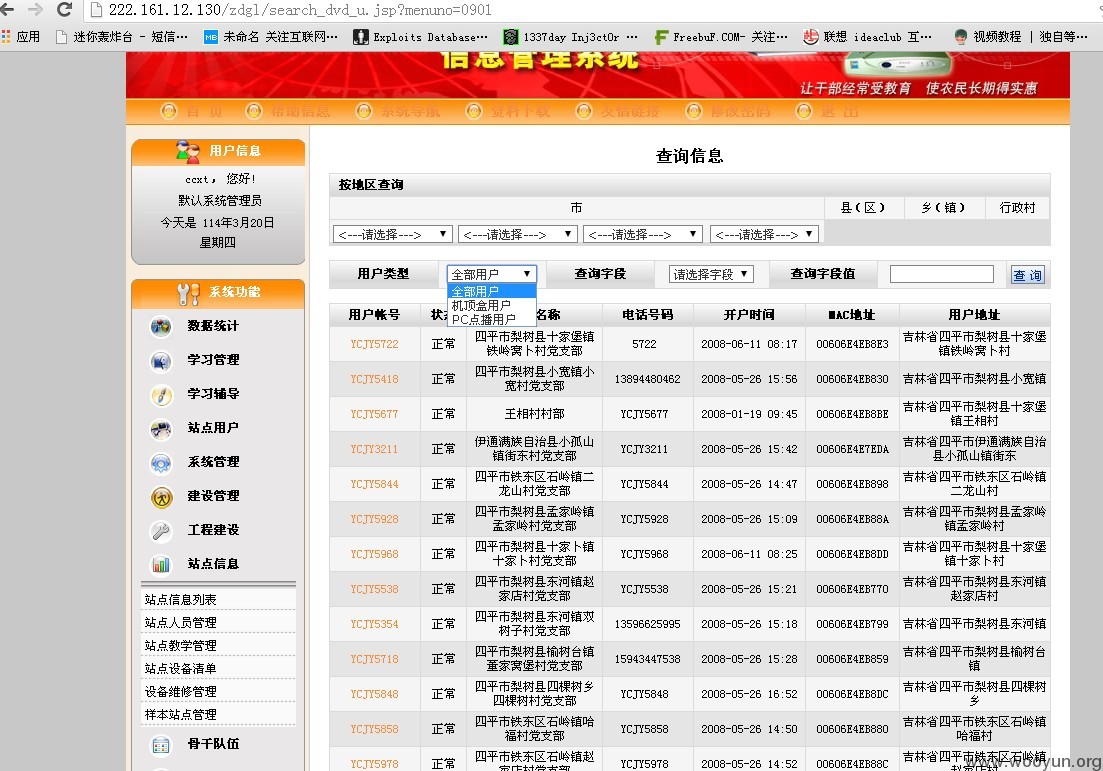Expand the second 请选择 county dropdown

point(518,234)
